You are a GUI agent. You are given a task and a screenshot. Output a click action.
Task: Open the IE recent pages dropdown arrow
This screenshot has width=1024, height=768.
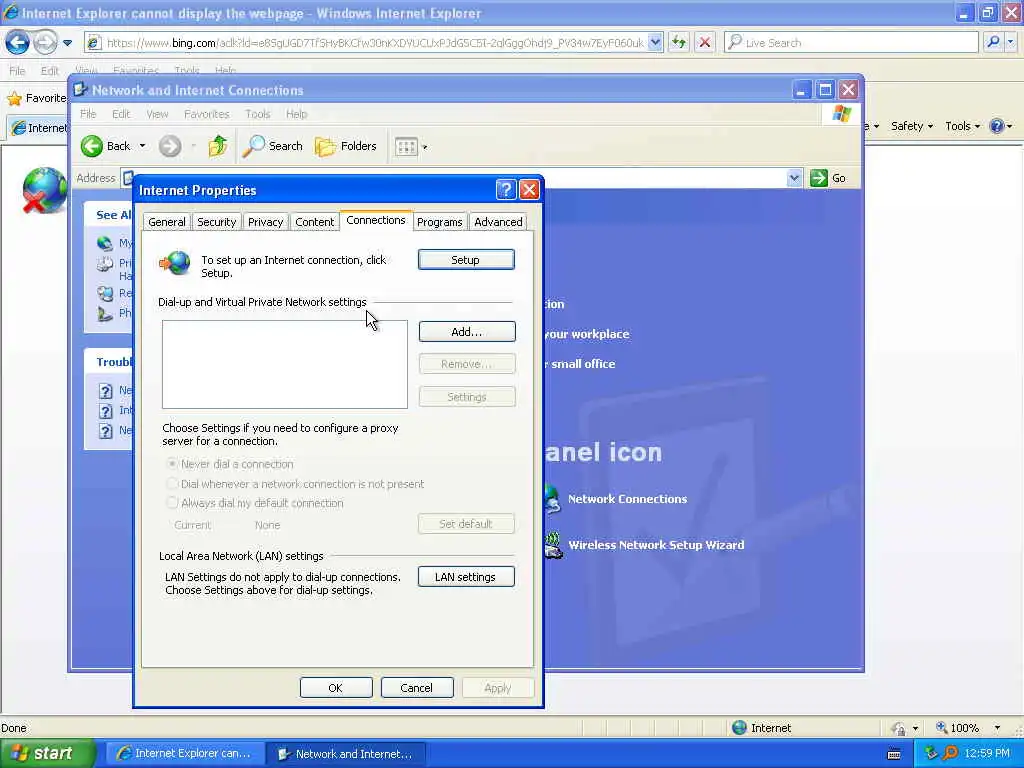tap(67, 43)
